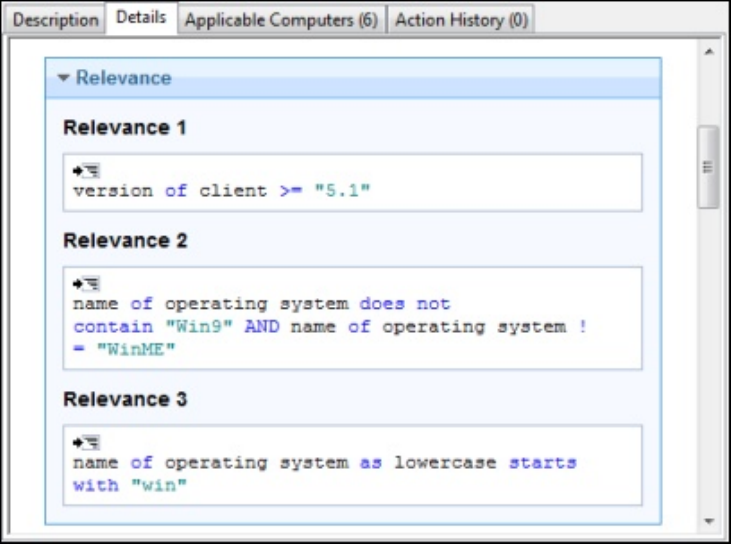The width and height of the screenshot is (731, 544).
Task: Go to the Action History (0) tab
Action: click(461, 20)
